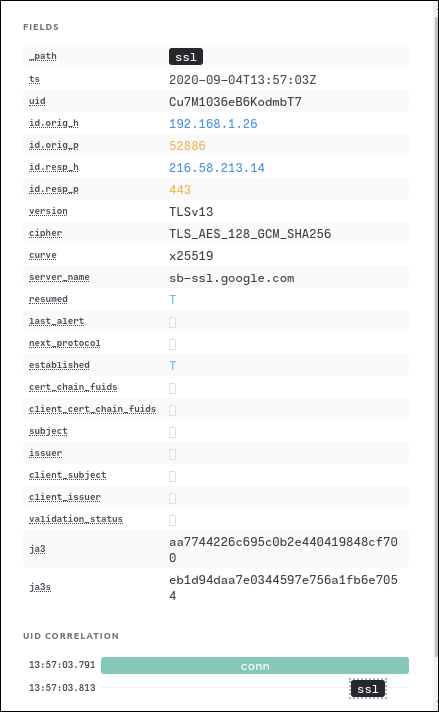This screenshot has height=712, width=439.
Task: Select the ssl tag in UID correlation
Action: [368, 688]
